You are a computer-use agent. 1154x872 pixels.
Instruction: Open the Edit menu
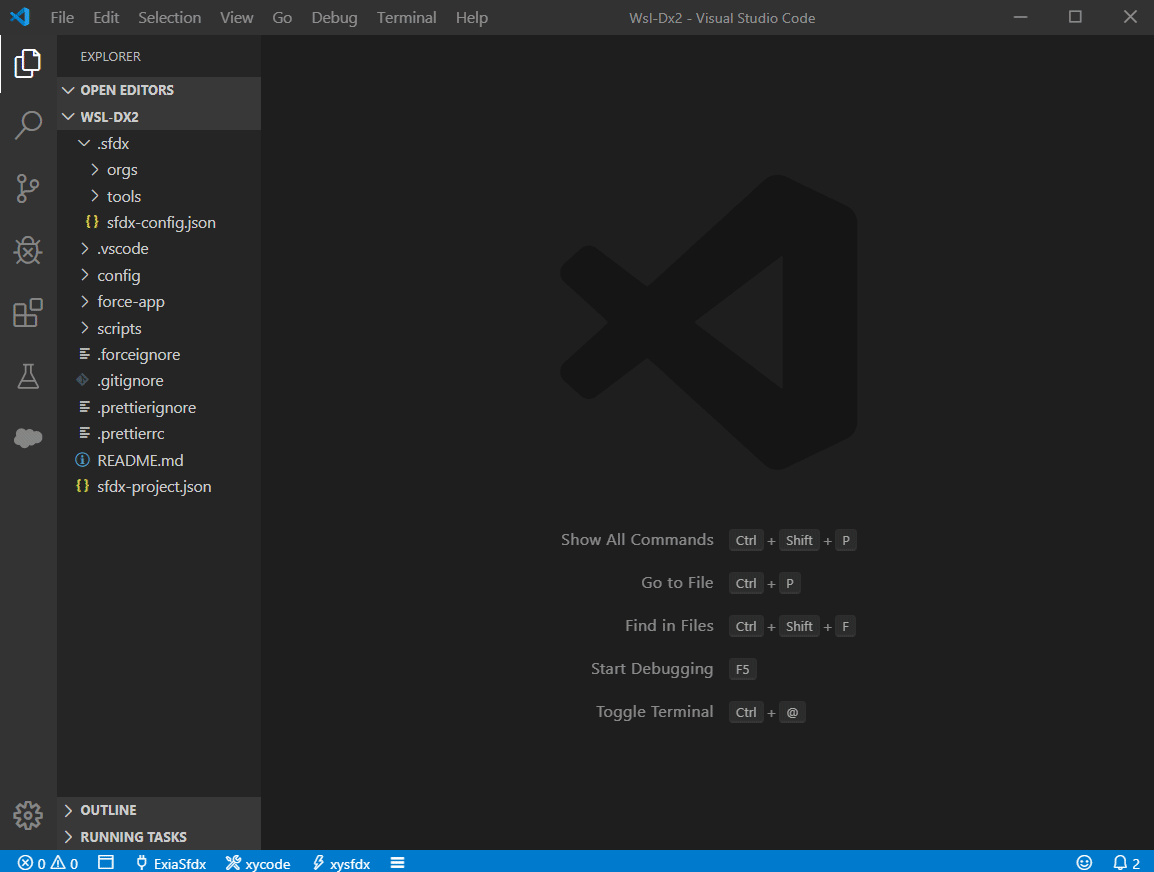click(106, 18)
